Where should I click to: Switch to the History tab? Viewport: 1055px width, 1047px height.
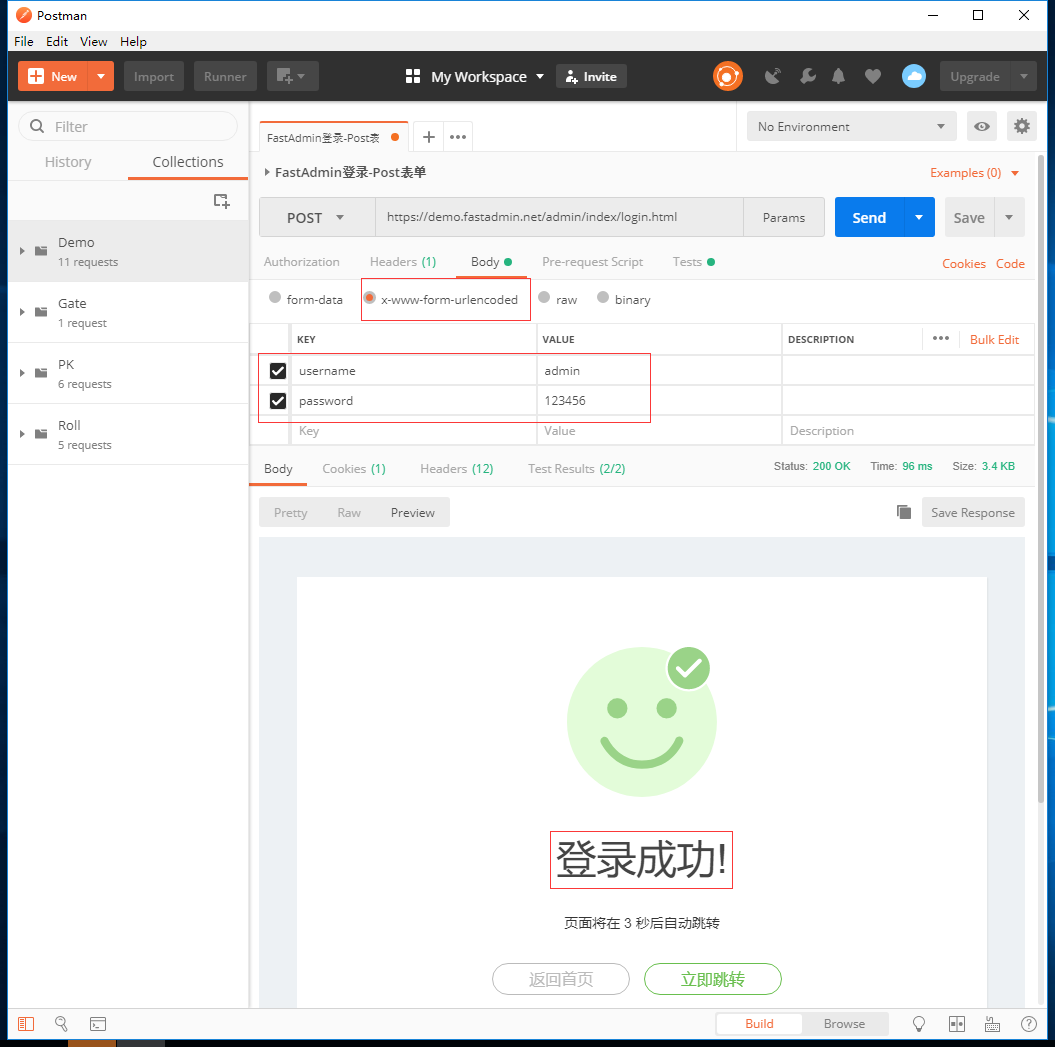pyautogui.click(x=68, y=162)
